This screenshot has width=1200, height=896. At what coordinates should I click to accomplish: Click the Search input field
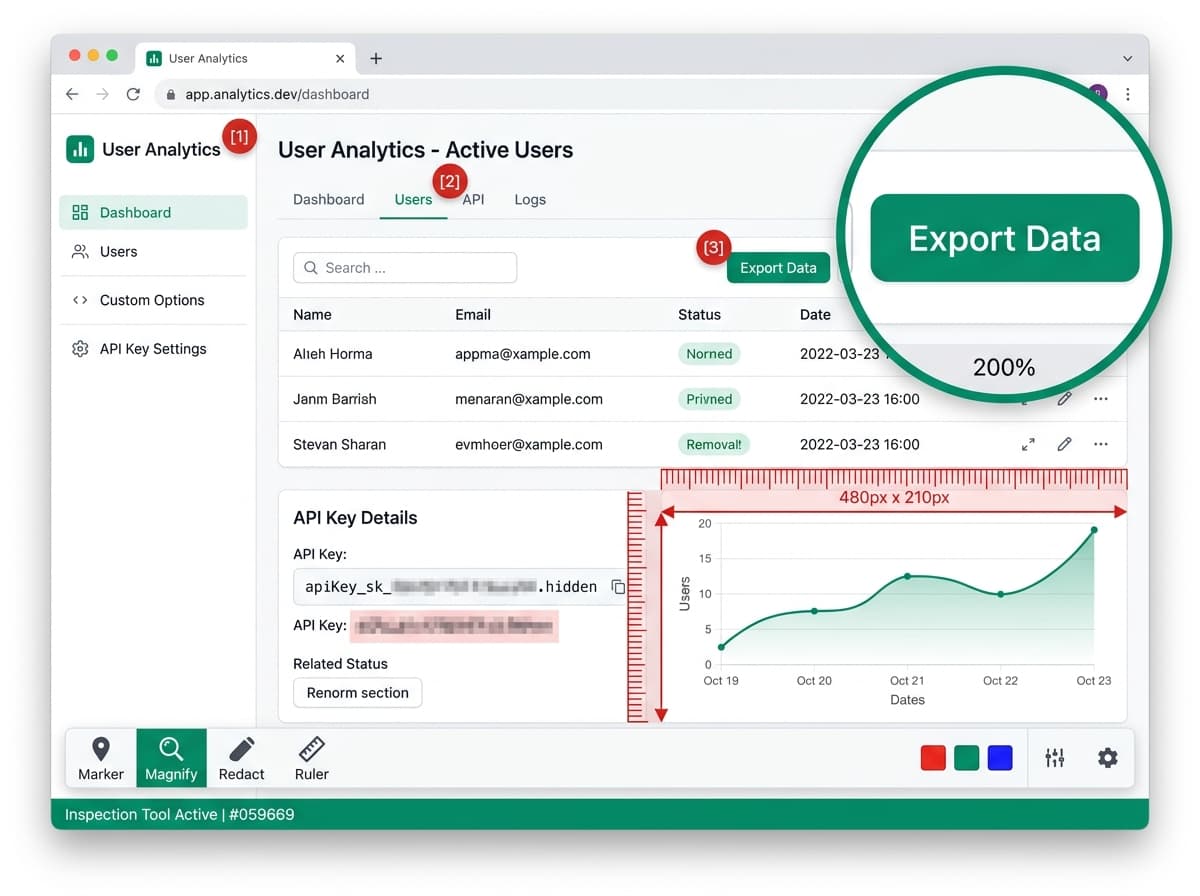[405, 268]
